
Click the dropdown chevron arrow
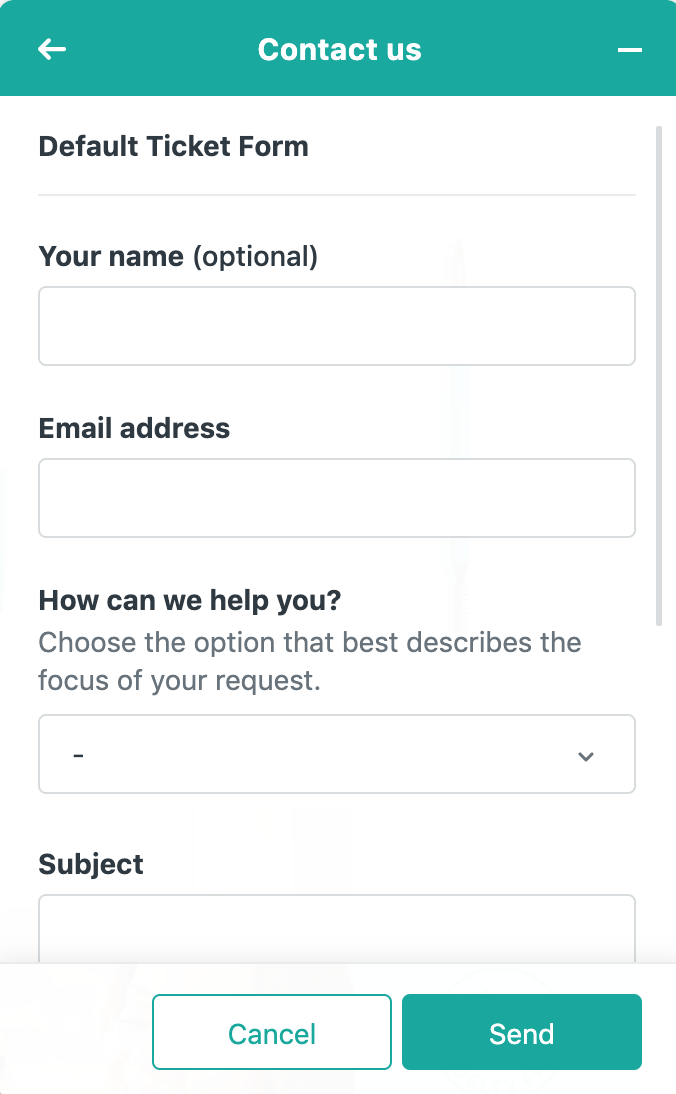(586, 756)
